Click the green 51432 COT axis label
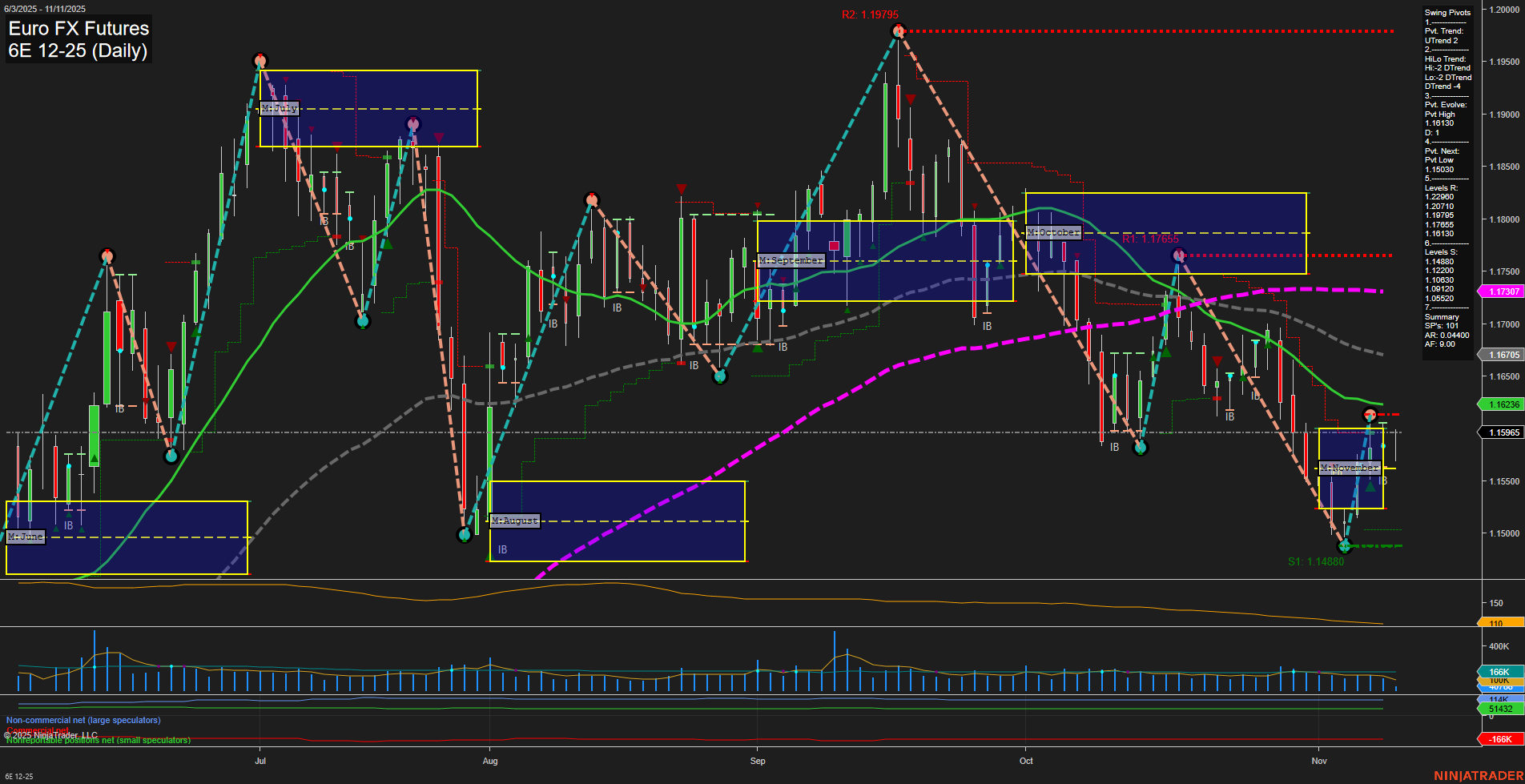This screenshot has height=784, width=1525. pyautogui.click(x=1499, y=708)
